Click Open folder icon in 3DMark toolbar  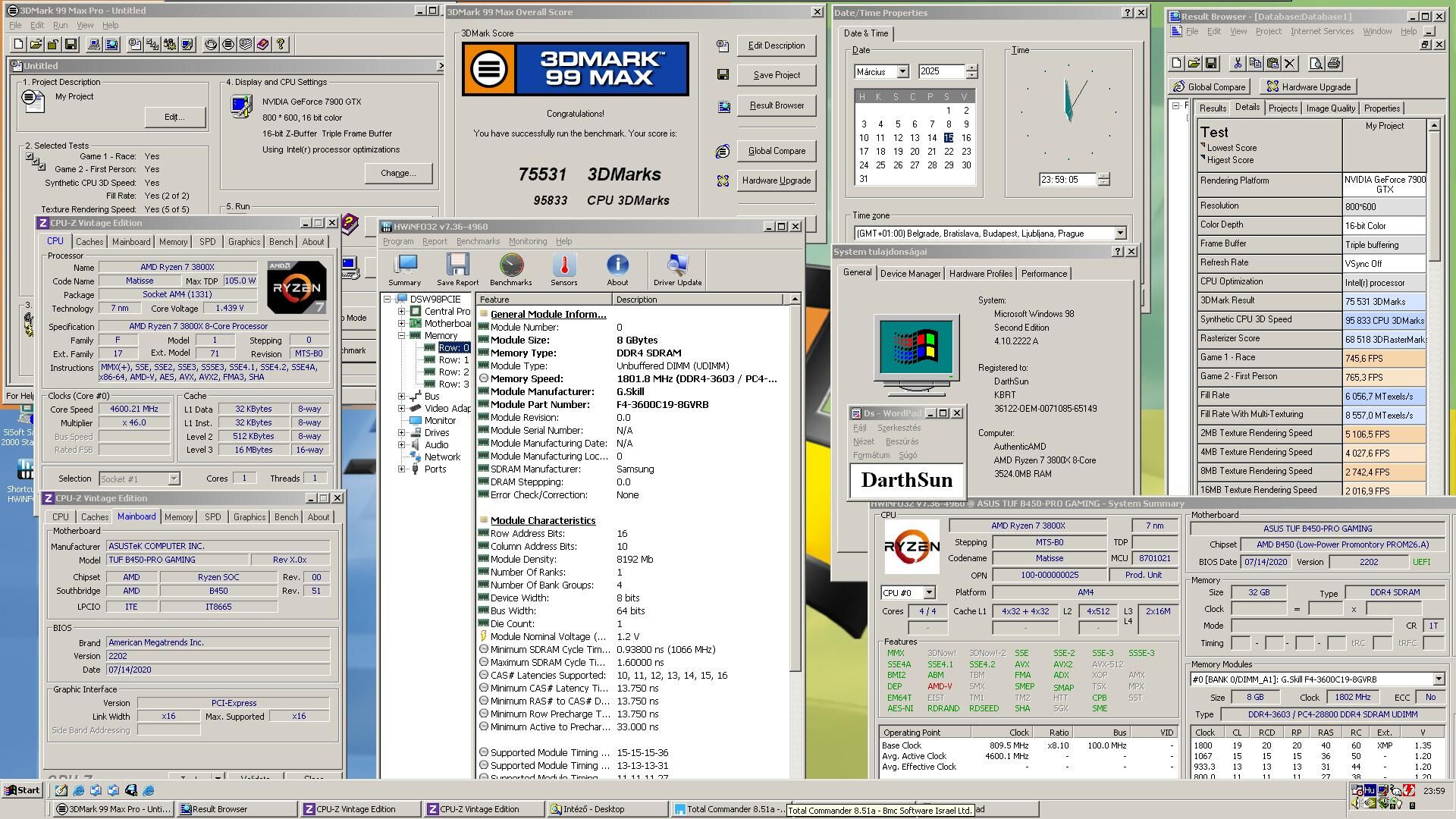(x=36, y=45)
